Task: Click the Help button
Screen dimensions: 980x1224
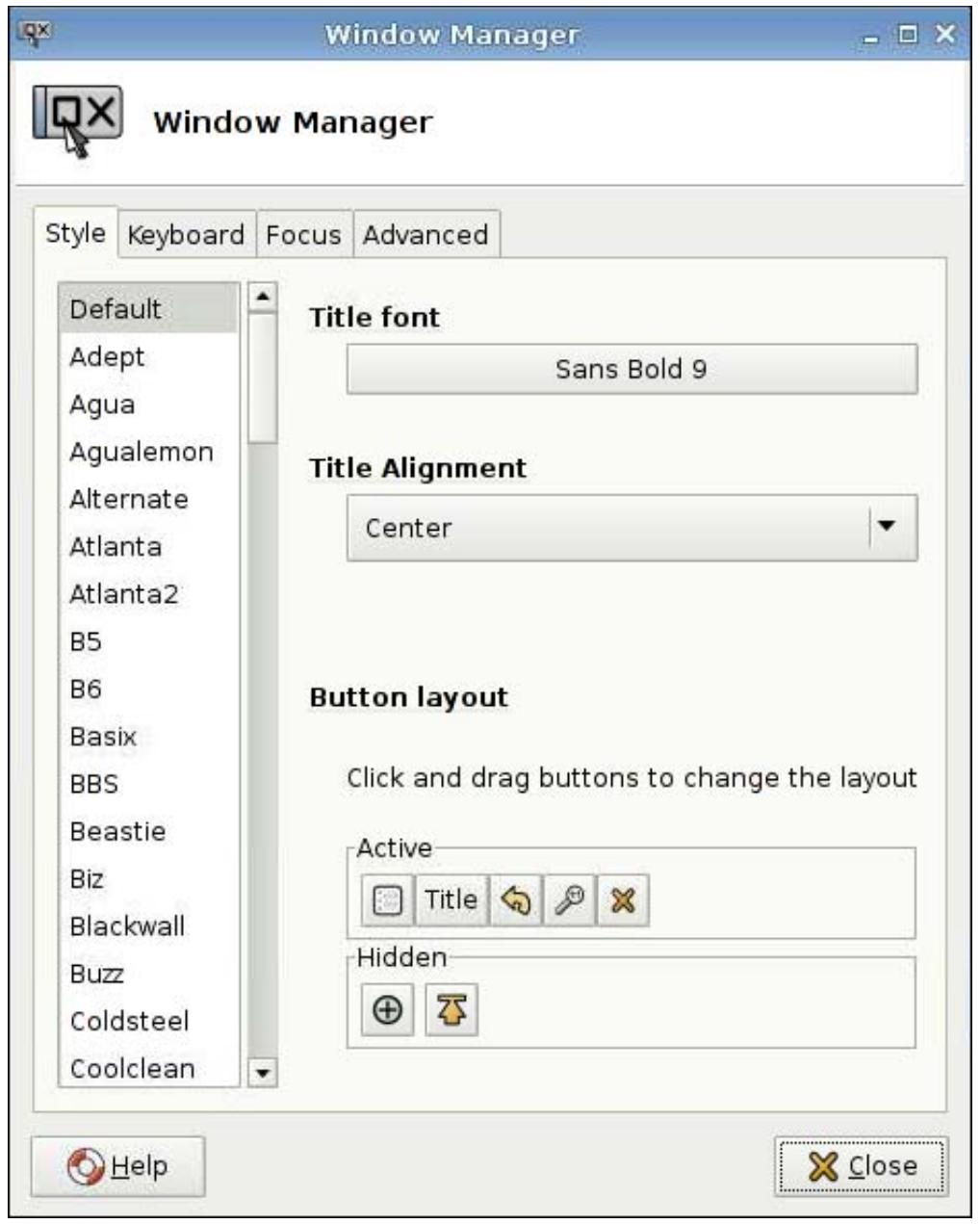Action: coord(117,1166)
